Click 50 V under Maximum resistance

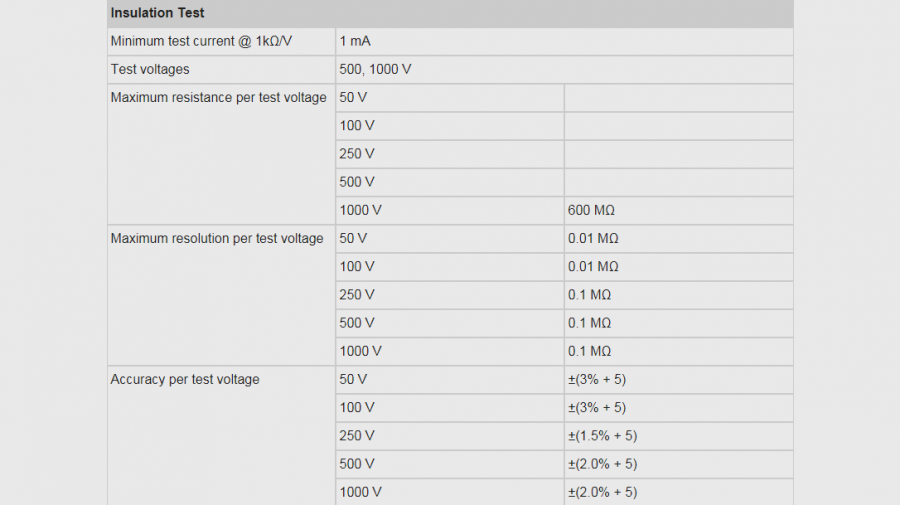coord(449,98)
